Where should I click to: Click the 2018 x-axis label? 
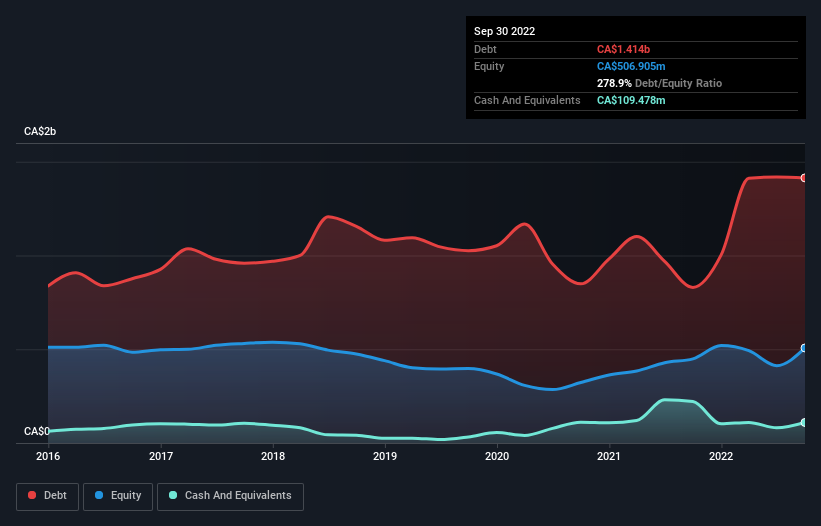point(273,456)
